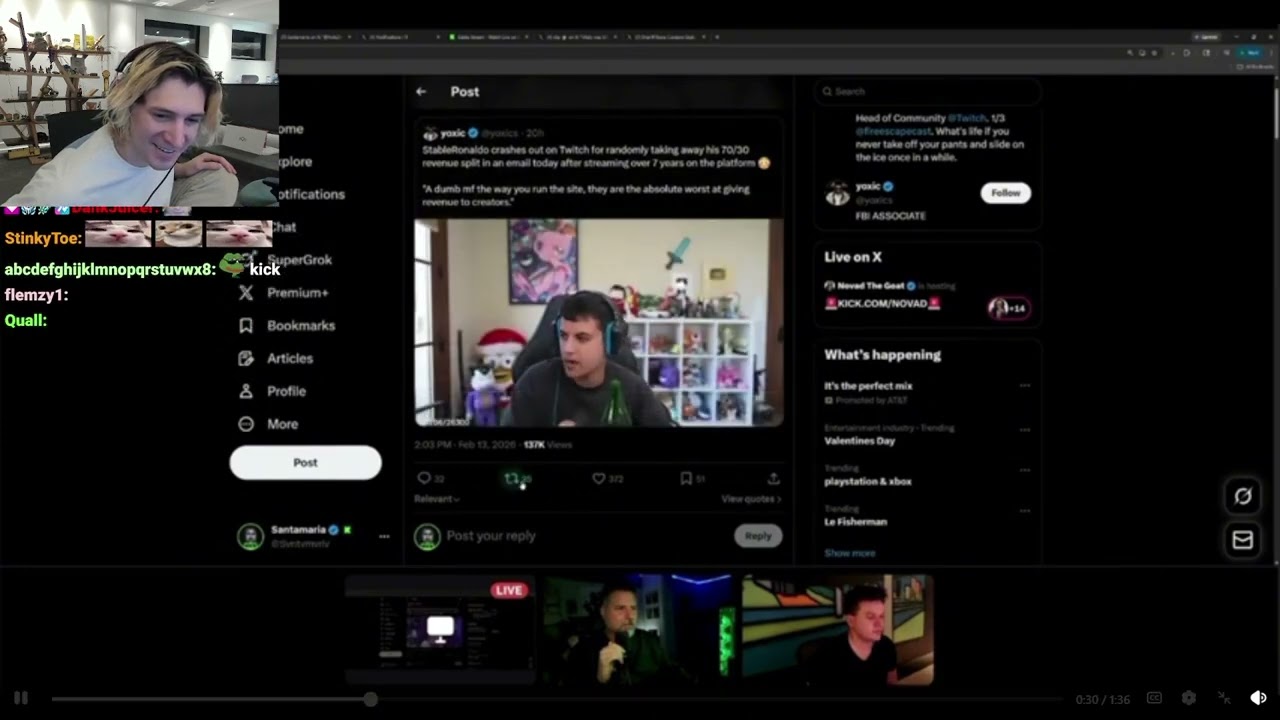Screen dimensions: 1280x720
Task: Click the circular refresh icon on right edge
Action: (x=1242, y=496)
